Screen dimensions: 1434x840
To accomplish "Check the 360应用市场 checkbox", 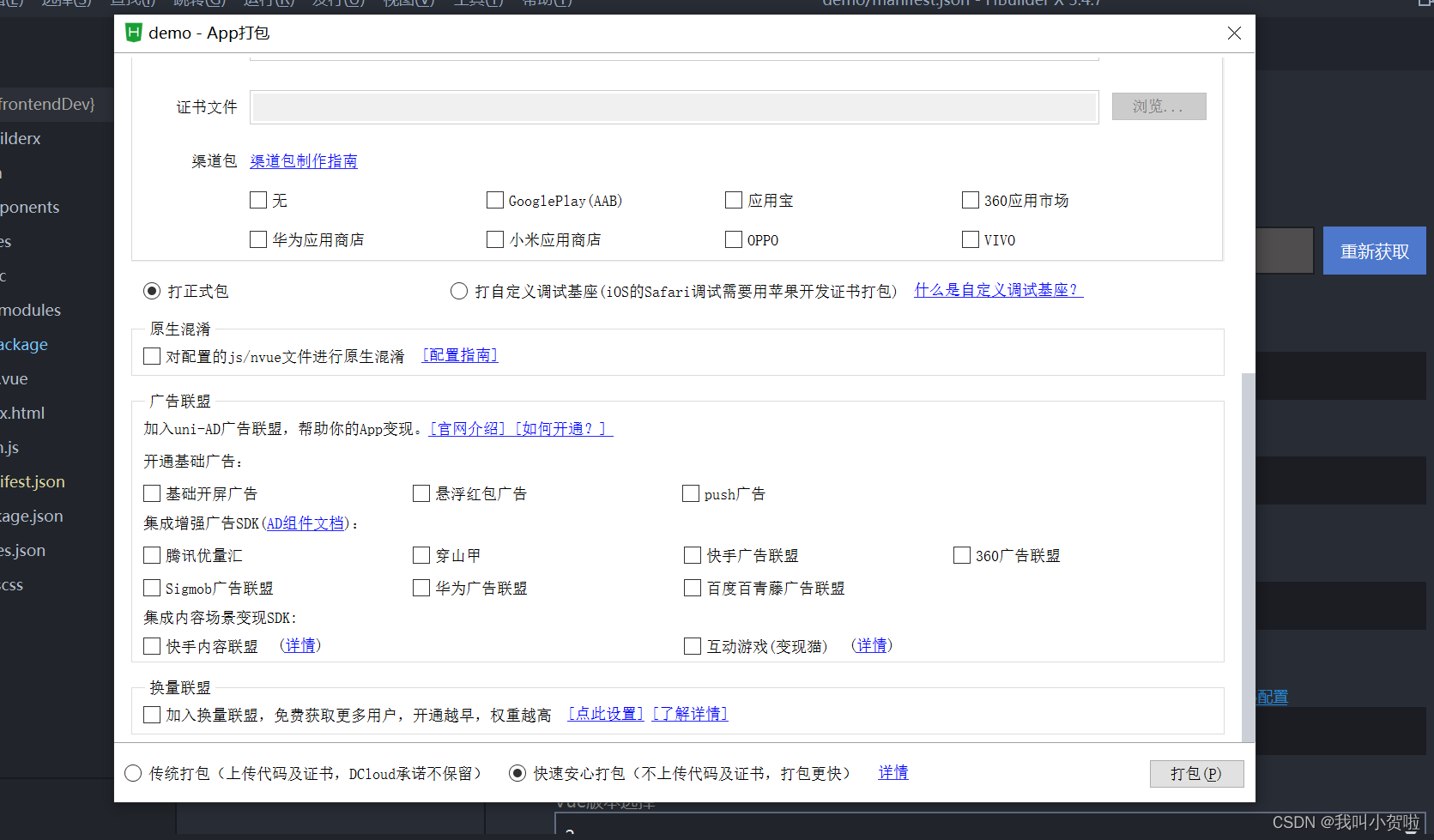I will (971, 200).
